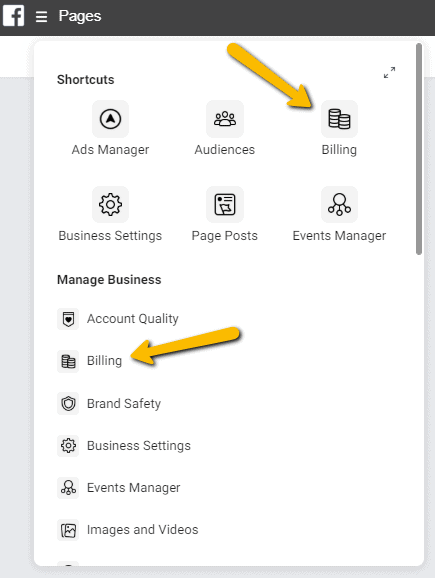Viewport: 435px width, 578px height.
Task: Open the Billing shortcut icon
Action: [339, 119]
